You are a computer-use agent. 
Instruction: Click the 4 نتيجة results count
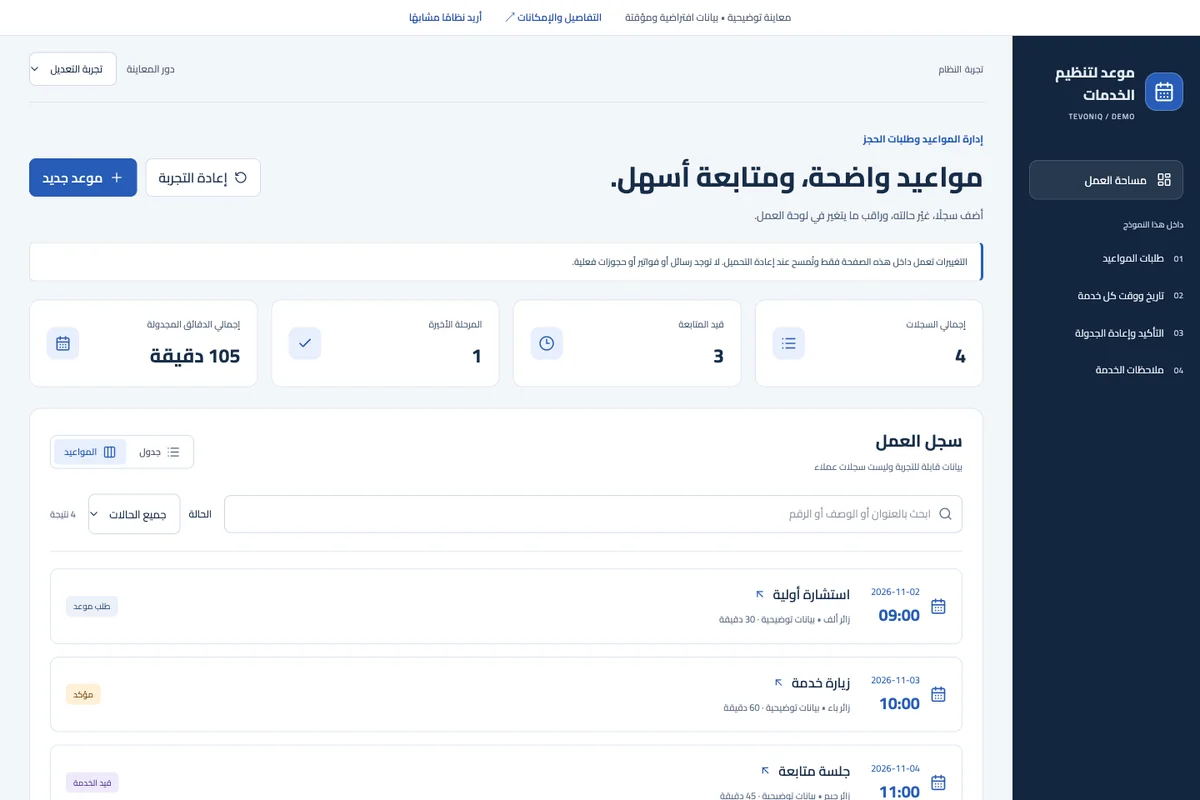tap(63, 514)
